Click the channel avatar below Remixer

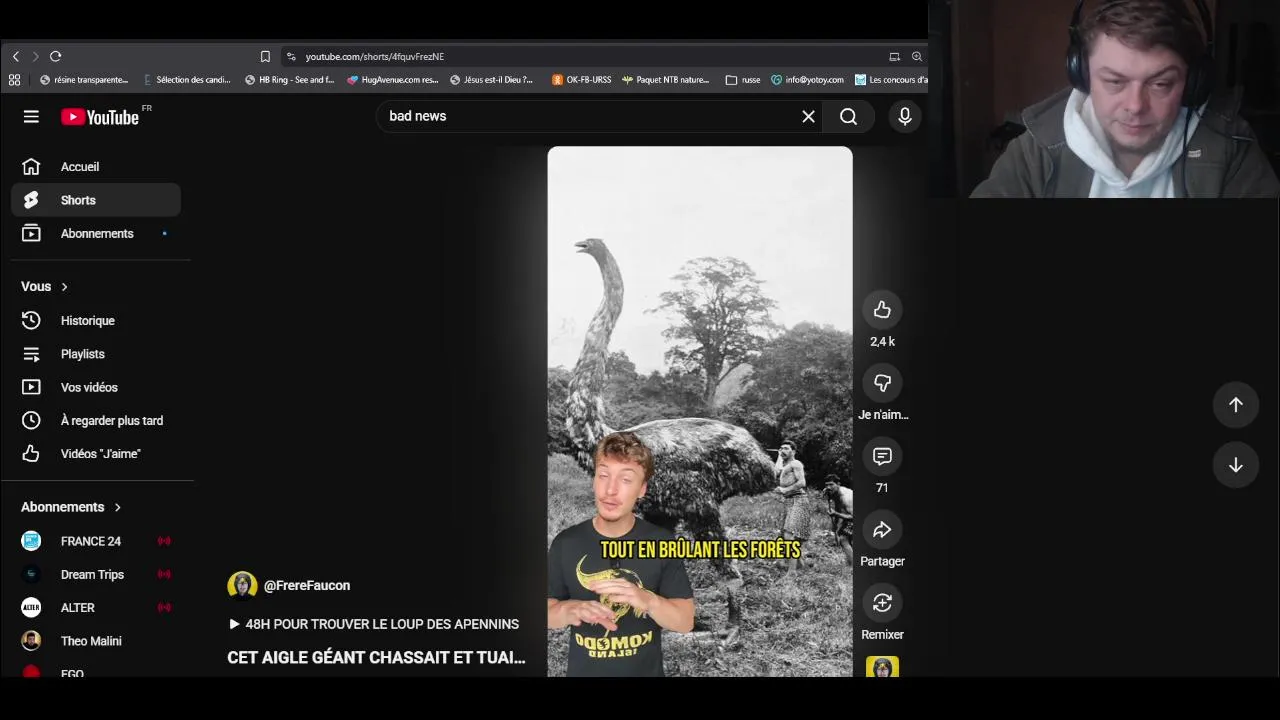pos(882,667)
